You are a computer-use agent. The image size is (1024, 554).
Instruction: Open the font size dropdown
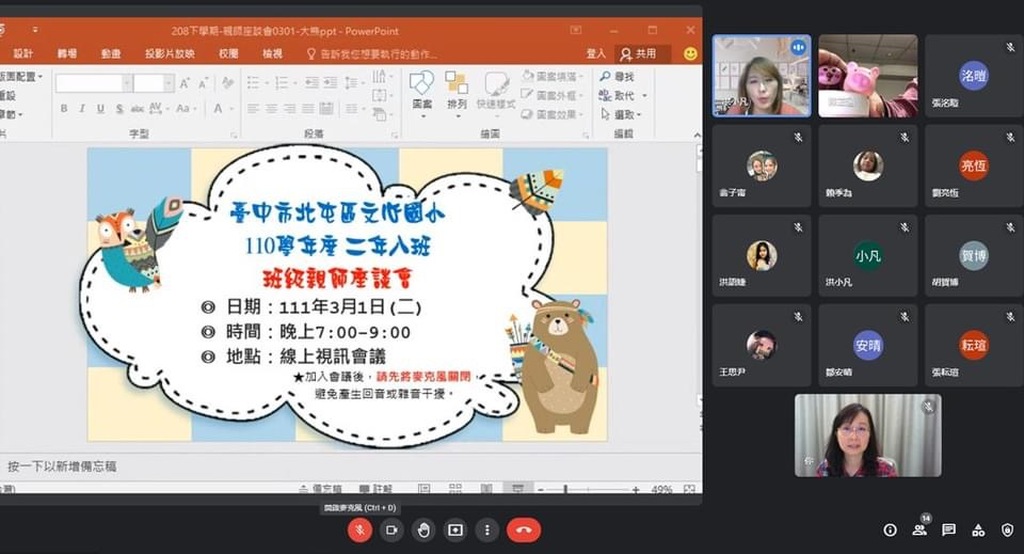pyautogui.click(x=168, y=83)
